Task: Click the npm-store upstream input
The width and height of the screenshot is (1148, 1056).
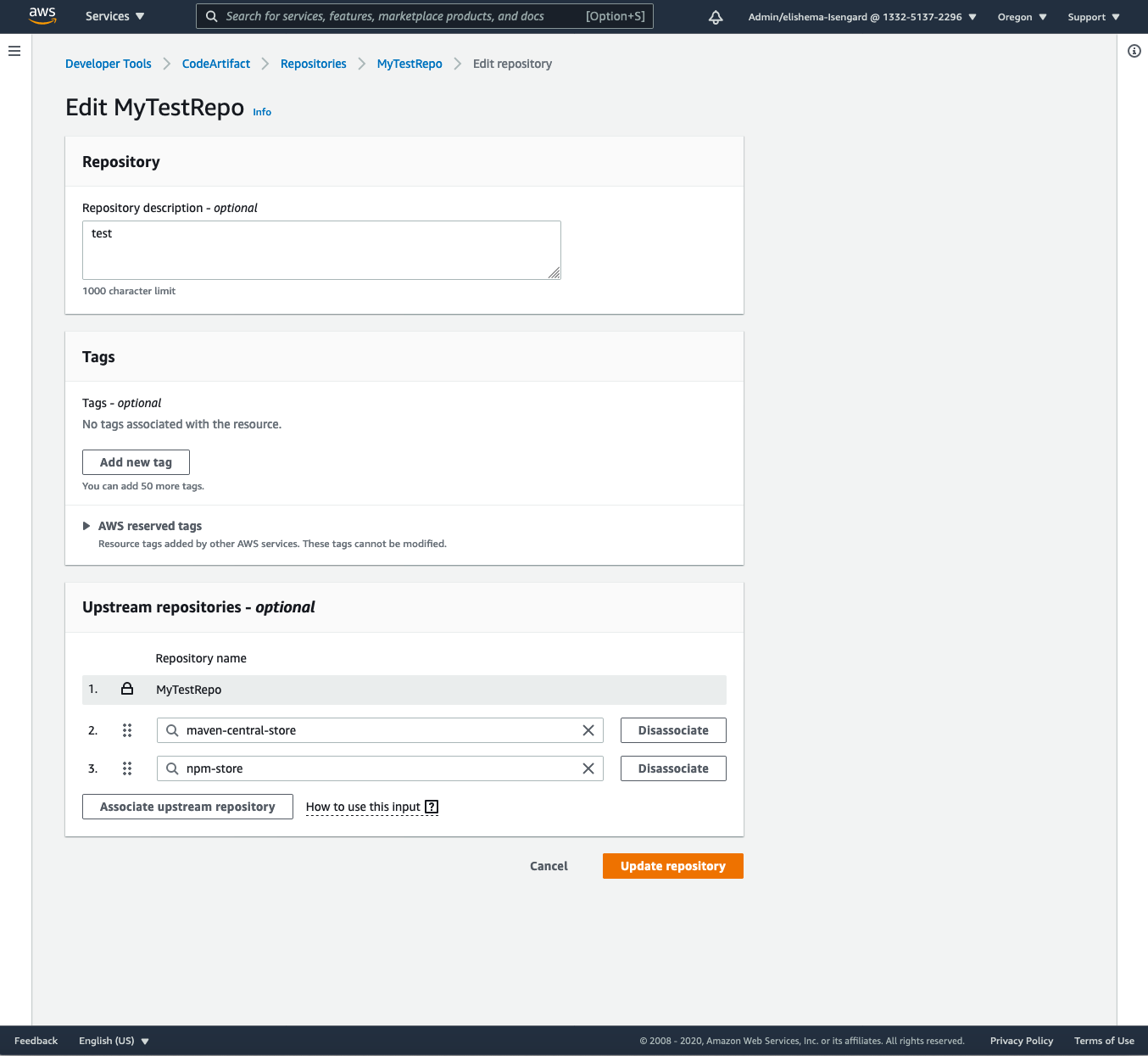Action: click(x=380, y=768)
